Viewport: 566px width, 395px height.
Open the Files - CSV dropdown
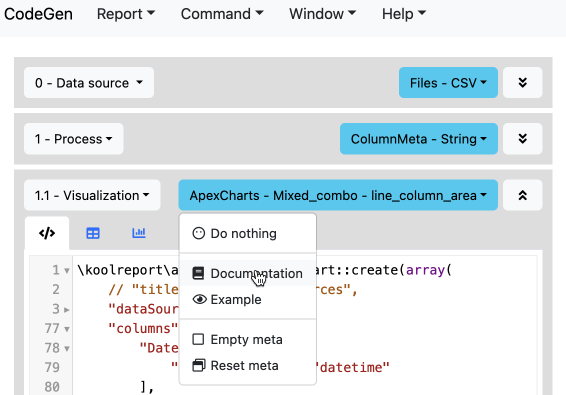pos(448,83)
